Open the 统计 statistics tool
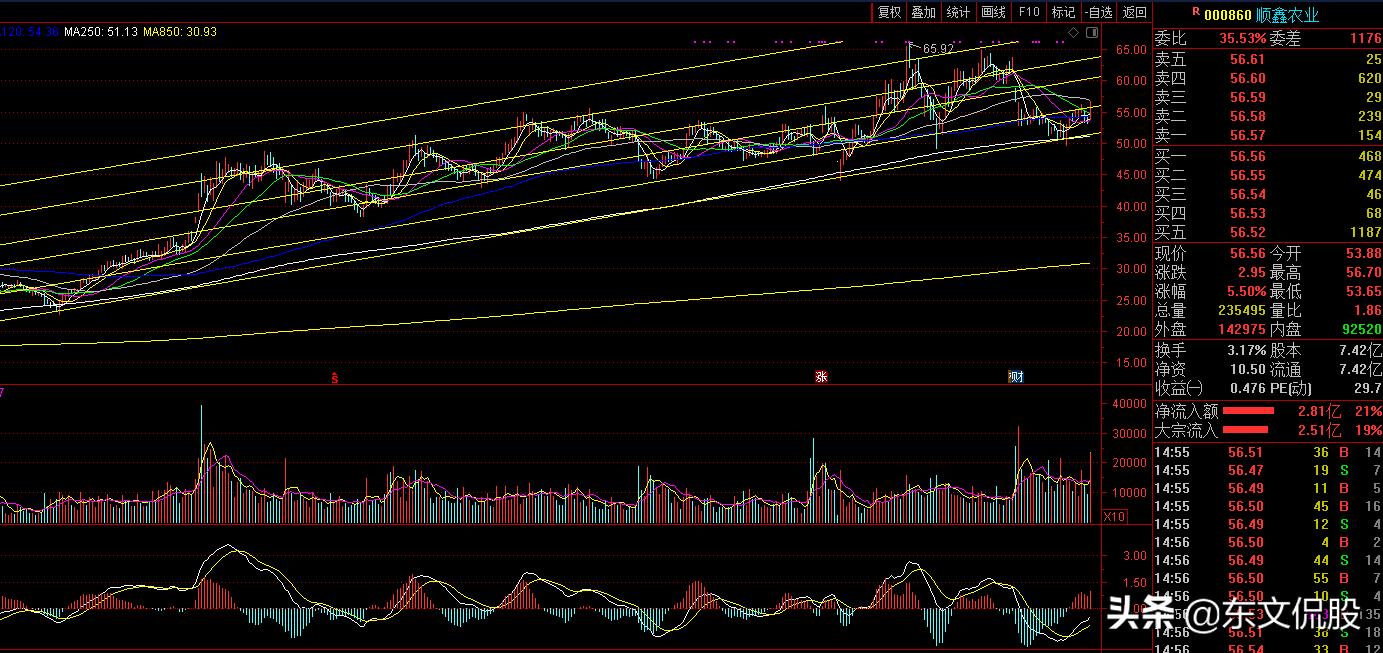This screenshot has height=653, width=1383. (x=958, y=12)
